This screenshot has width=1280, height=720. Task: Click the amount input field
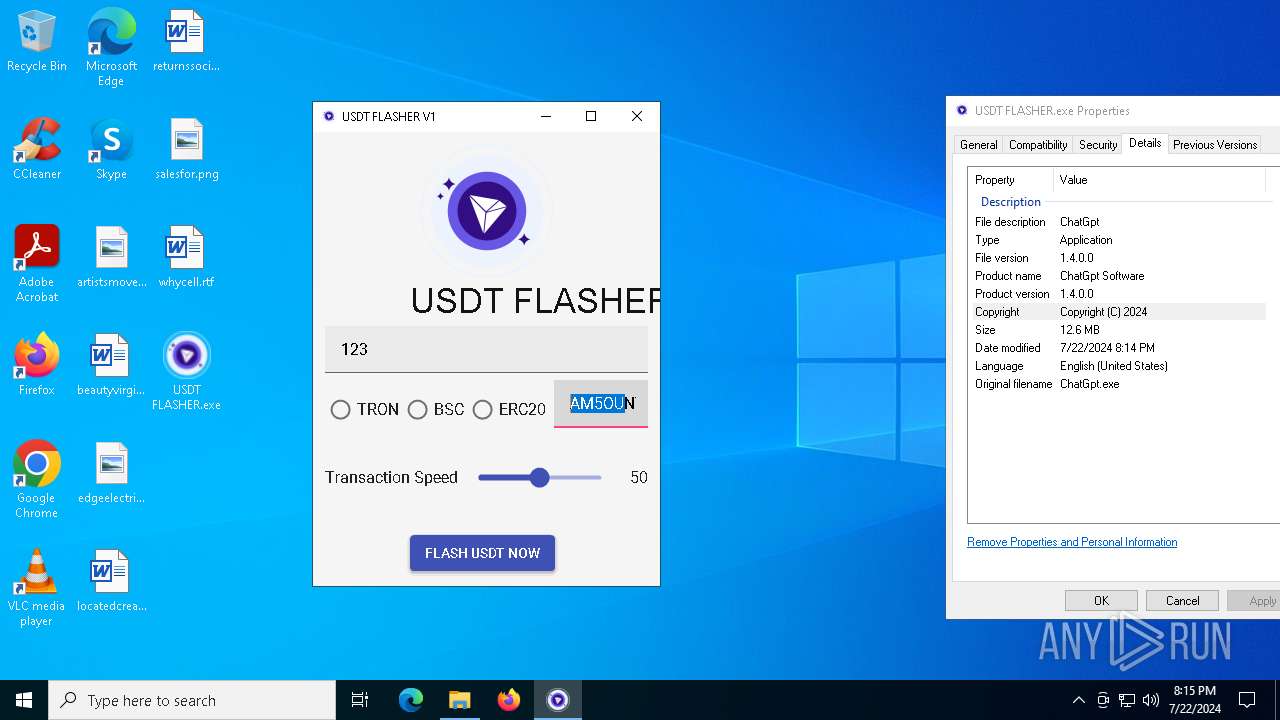[x=601, y=404]
